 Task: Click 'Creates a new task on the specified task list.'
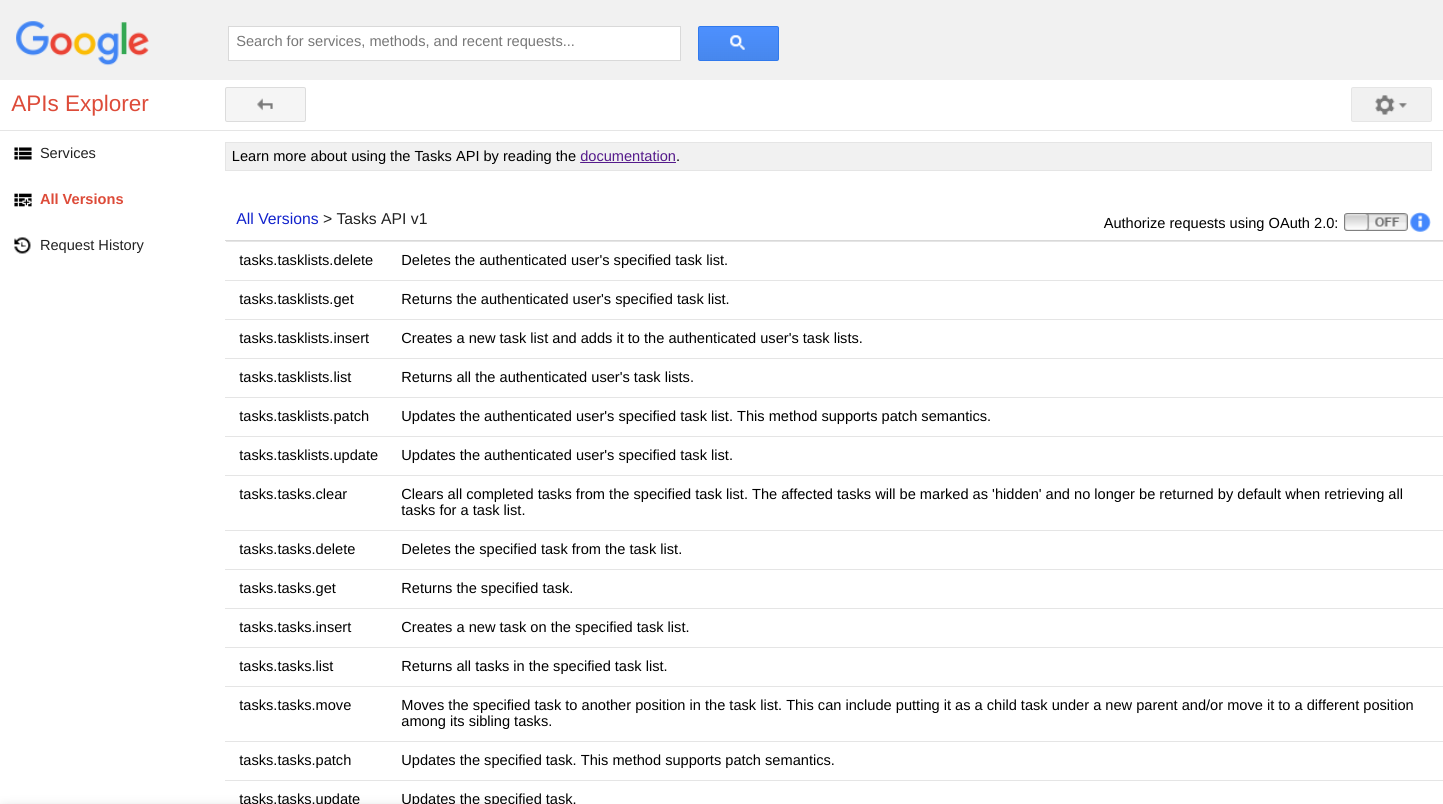pyautogui.click(x=545, y=627)
